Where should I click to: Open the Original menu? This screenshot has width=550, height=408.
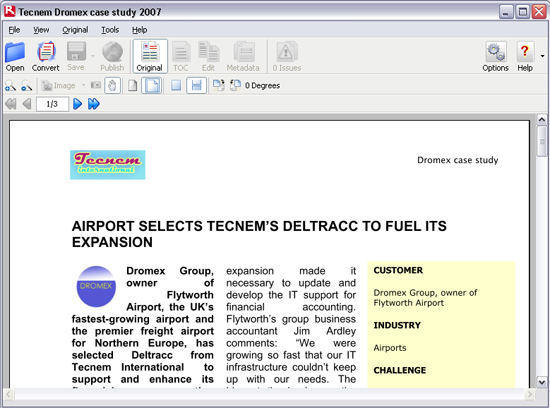[75, 30]
